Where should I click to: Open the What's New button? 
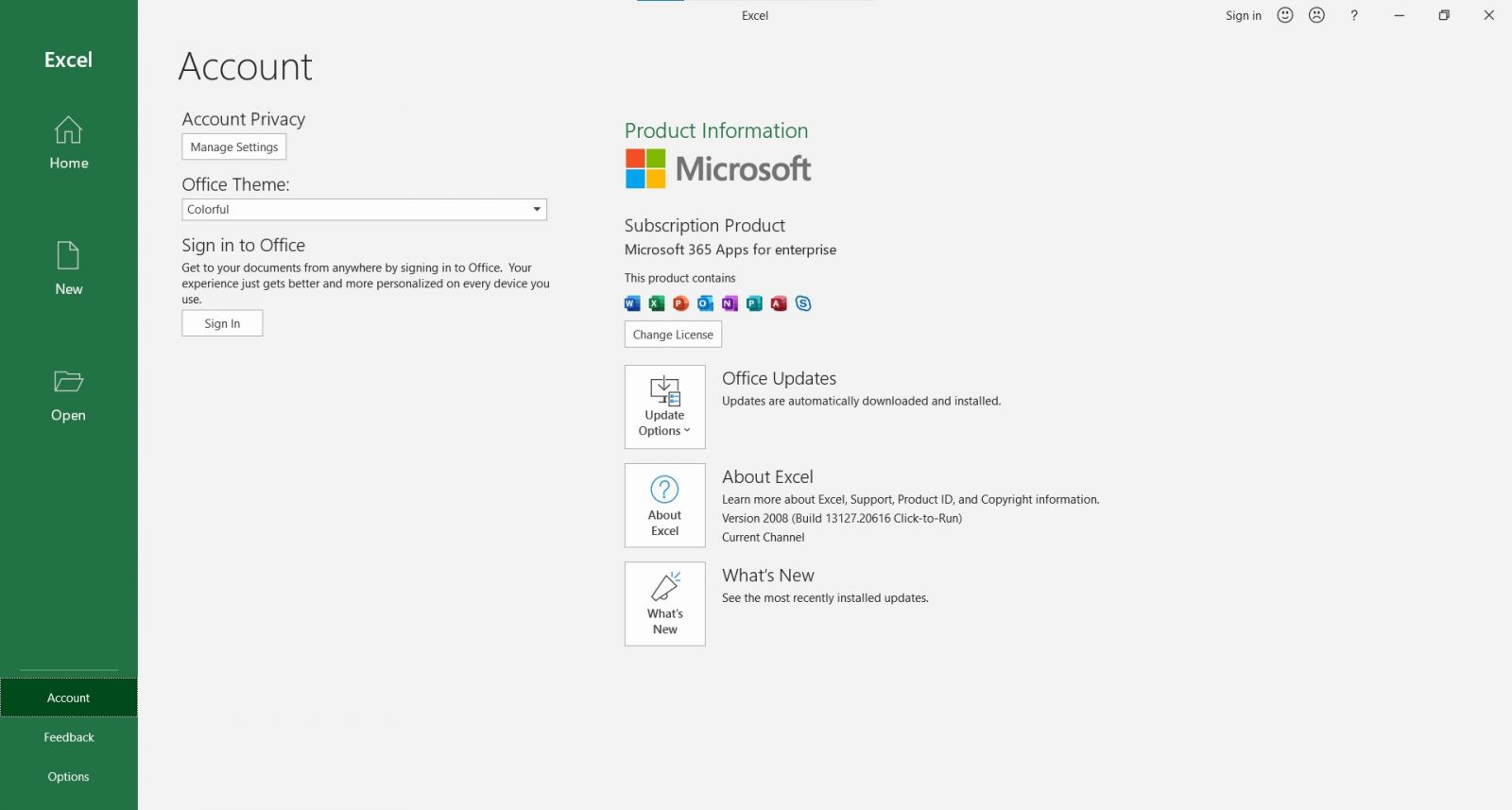(664, 604)
